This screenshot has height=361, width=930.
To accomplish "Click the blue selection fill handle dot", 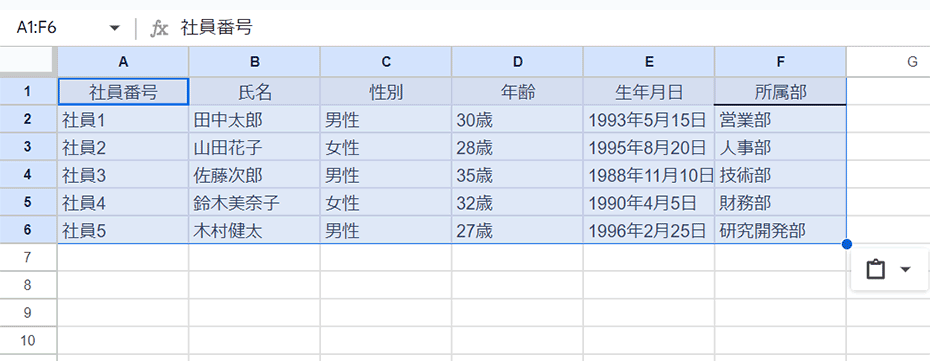I will point(846,244).
